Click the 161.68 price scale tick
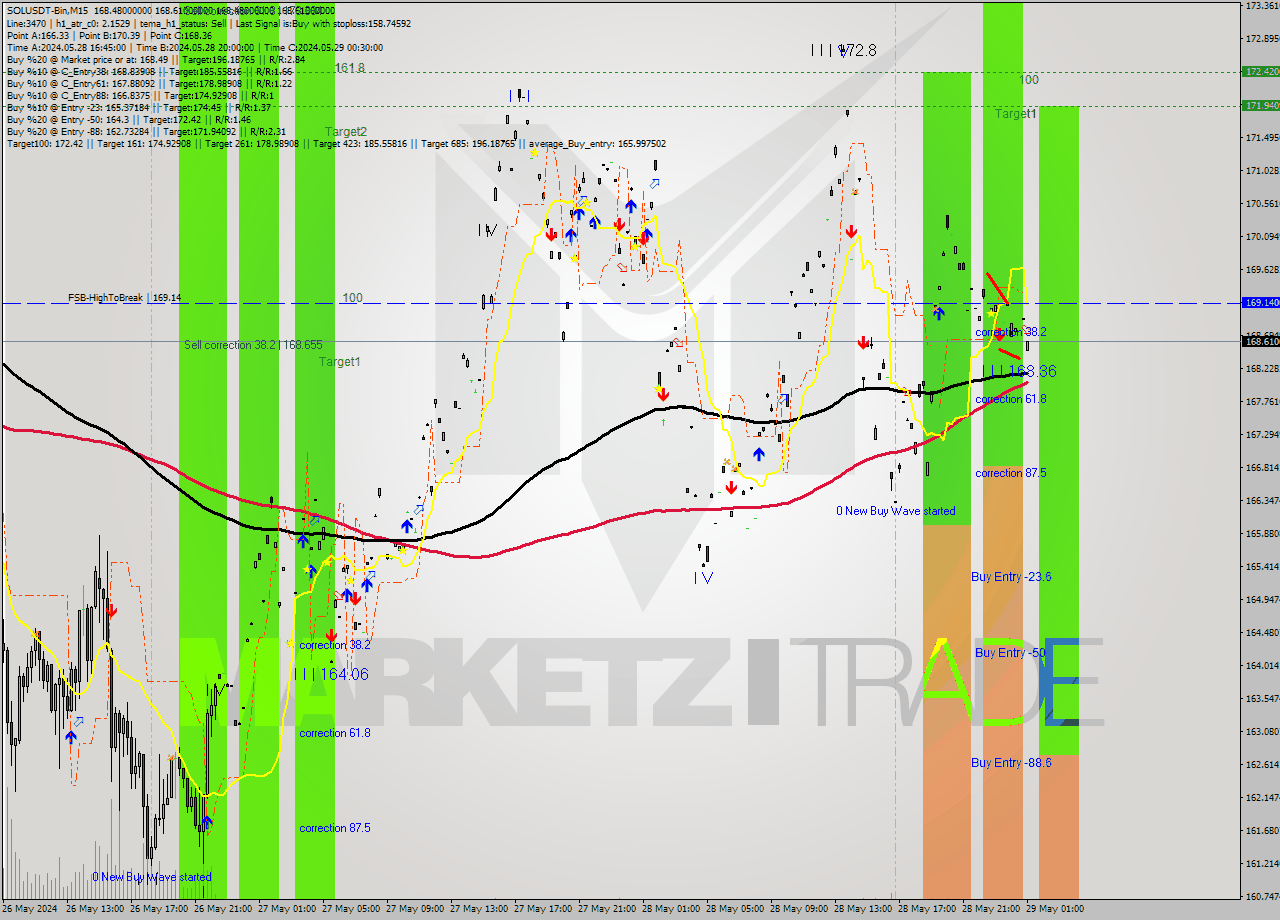 1262,830
